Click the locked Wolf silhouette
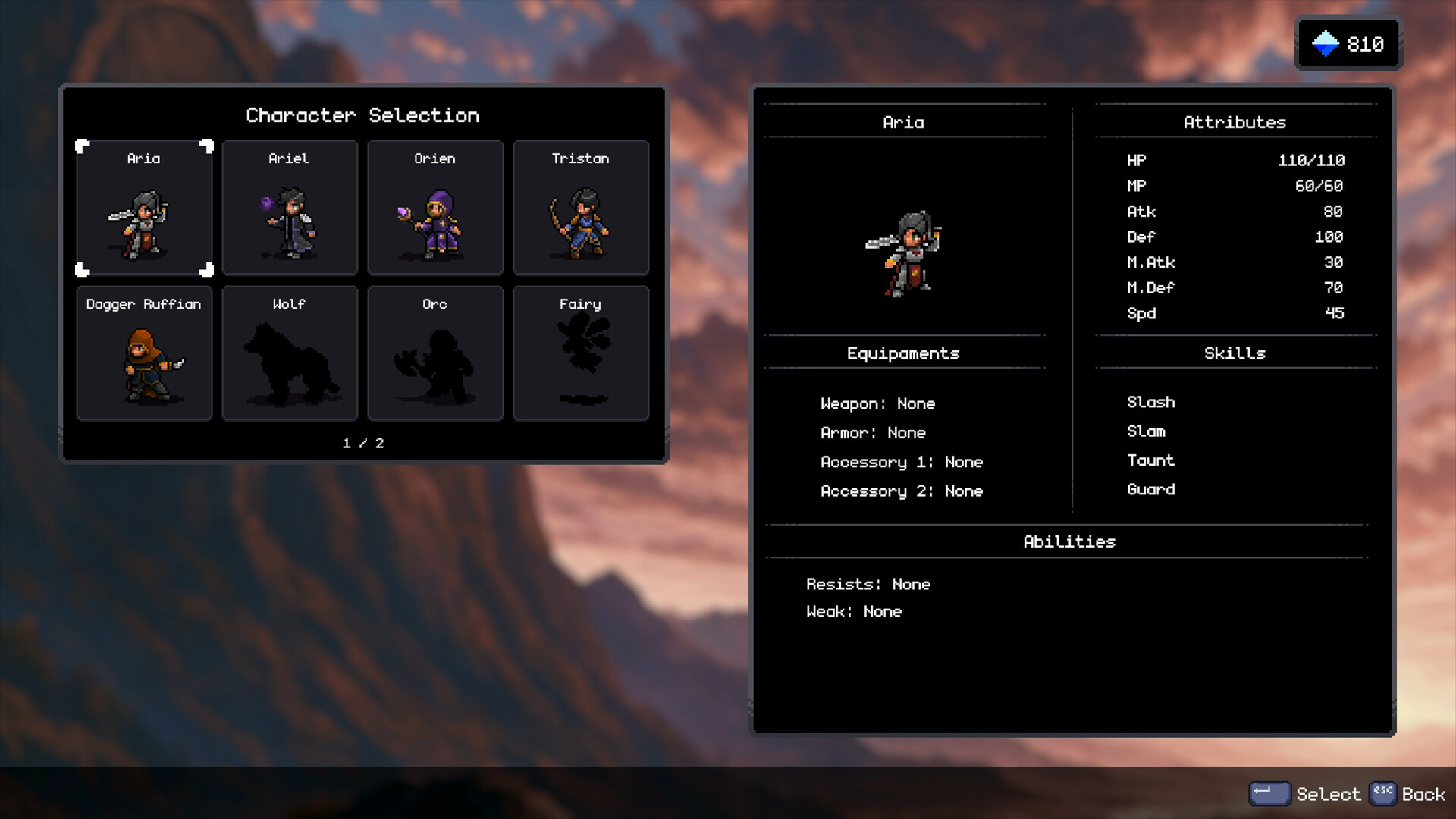This screenshot has width=1456, height=819. click(x=290, y=354)
